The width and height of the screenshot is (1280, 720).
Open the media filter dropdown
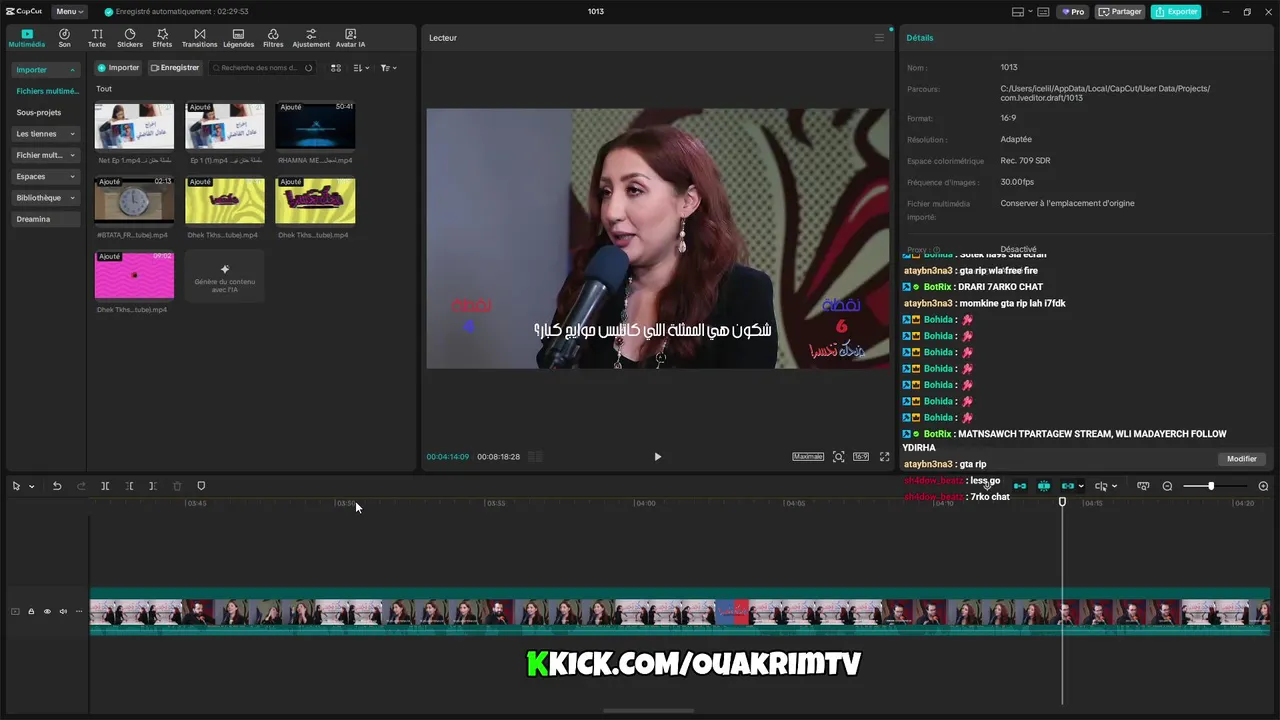389,68
